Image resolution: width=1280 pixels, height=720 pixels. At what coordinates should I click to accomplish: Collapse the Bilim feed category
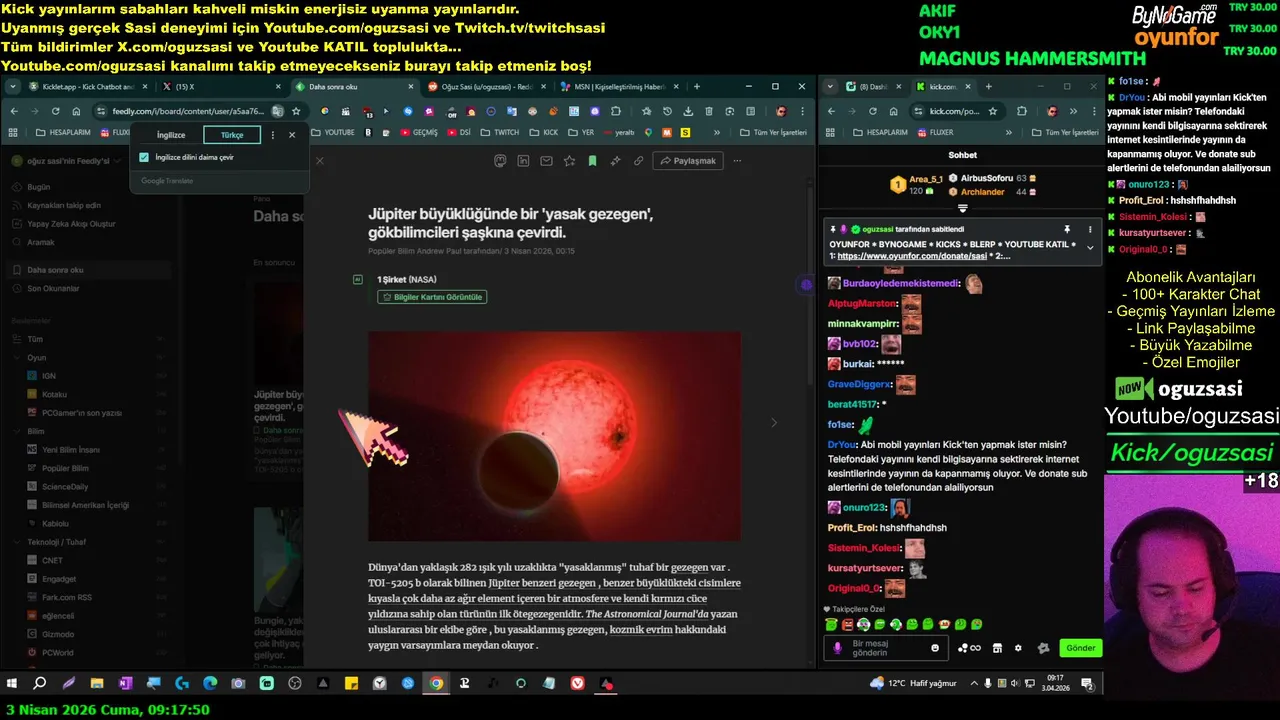pyautogui.click(x=17, y=431)
